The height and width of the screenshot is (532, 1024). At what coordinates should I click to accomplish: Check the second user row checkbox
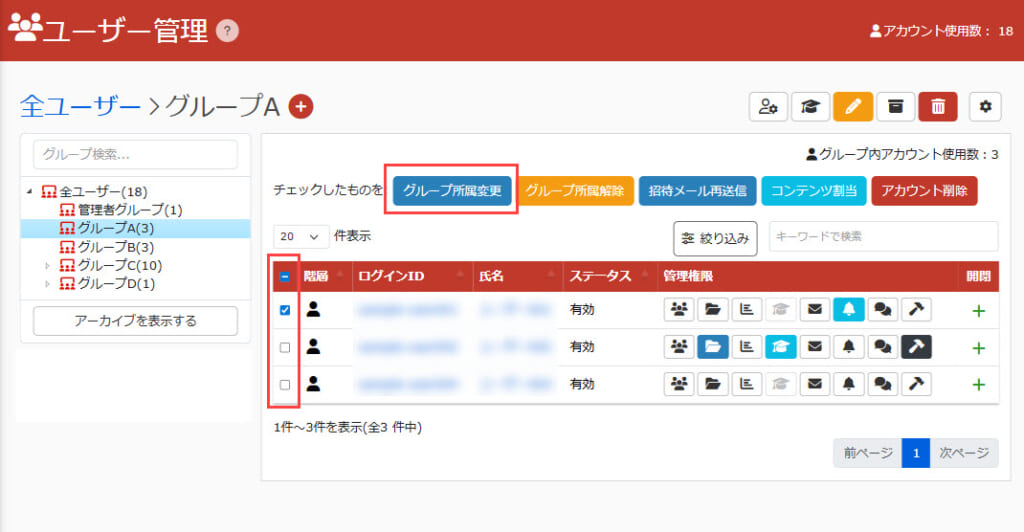[285, 347]
